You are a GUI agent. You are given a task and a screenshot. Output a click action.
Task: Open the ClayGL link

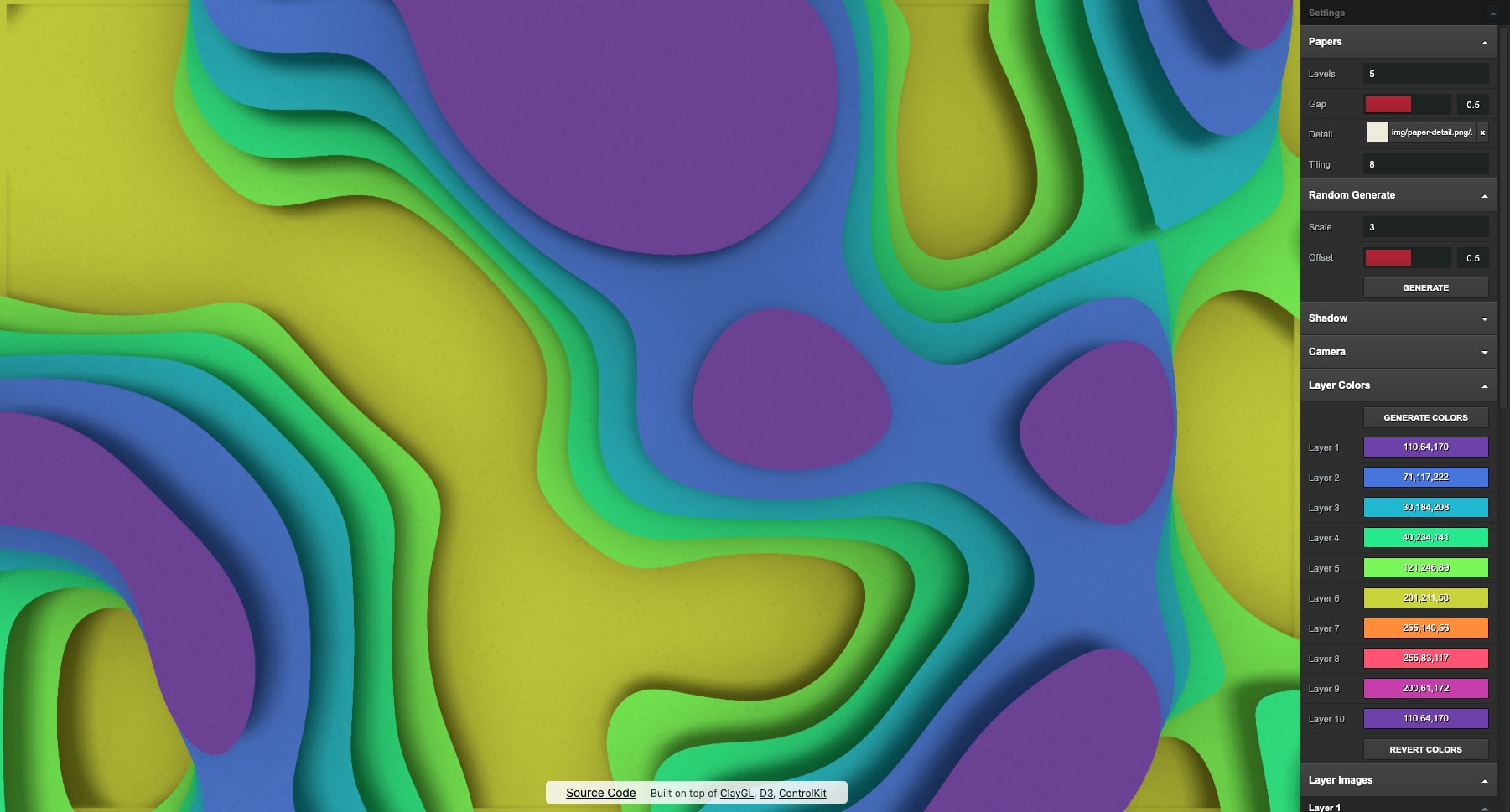coord(737,794)
